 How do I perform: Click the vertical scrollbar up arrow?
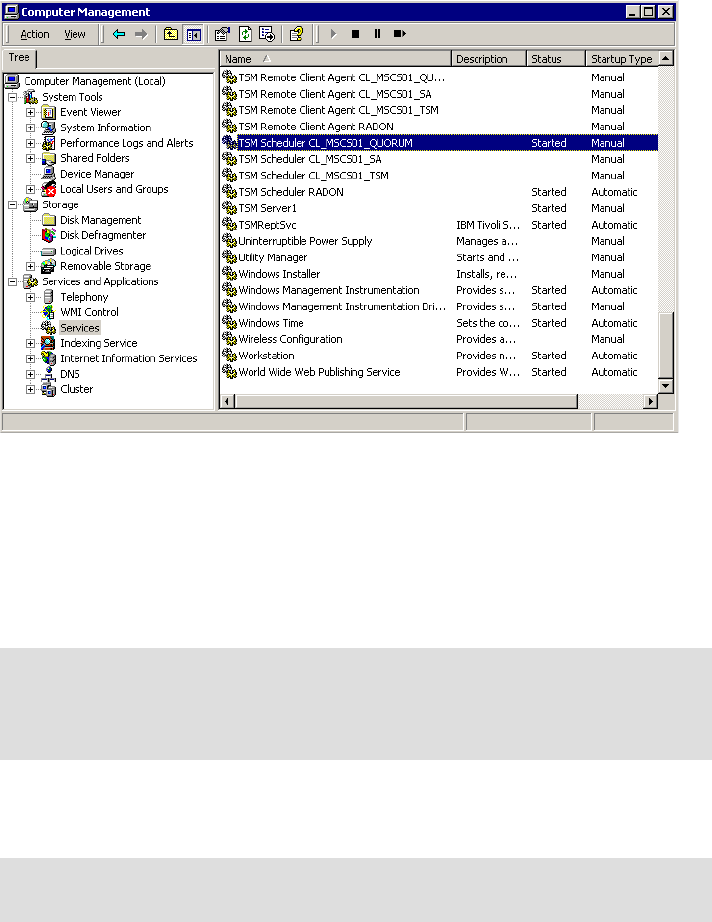666,58
